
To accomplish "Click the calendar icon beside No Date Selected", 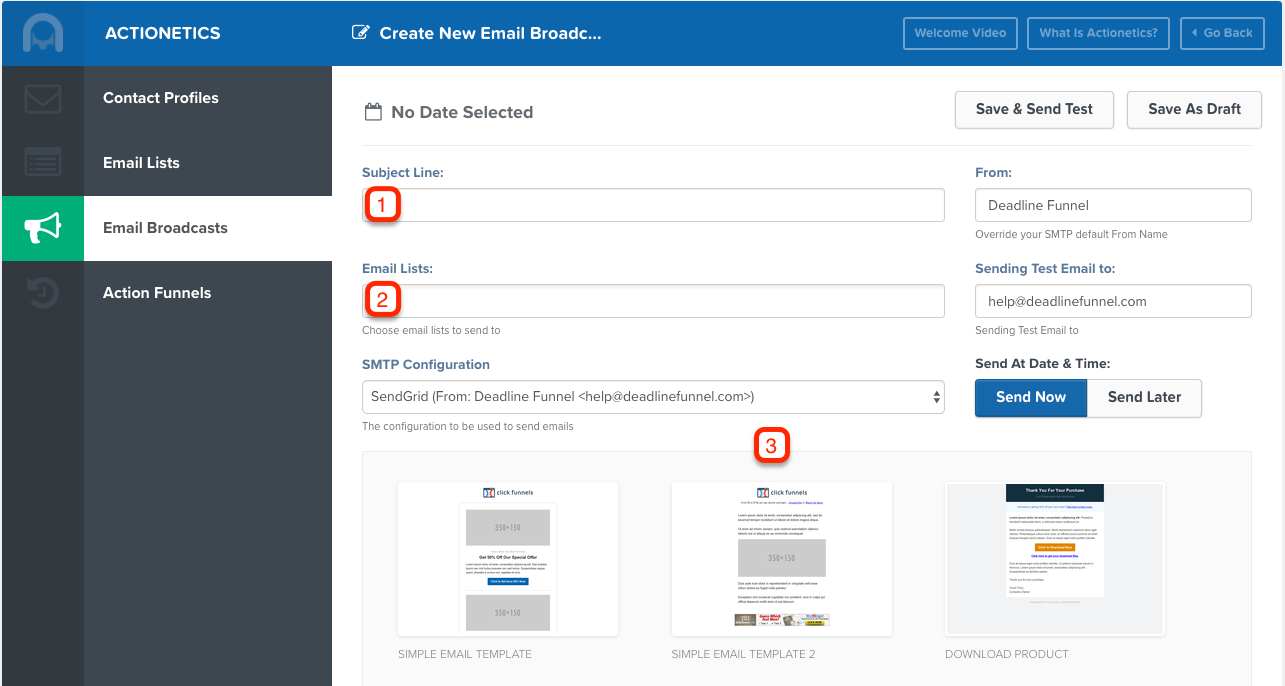I will pyautogui.click(x=372, y=112).
